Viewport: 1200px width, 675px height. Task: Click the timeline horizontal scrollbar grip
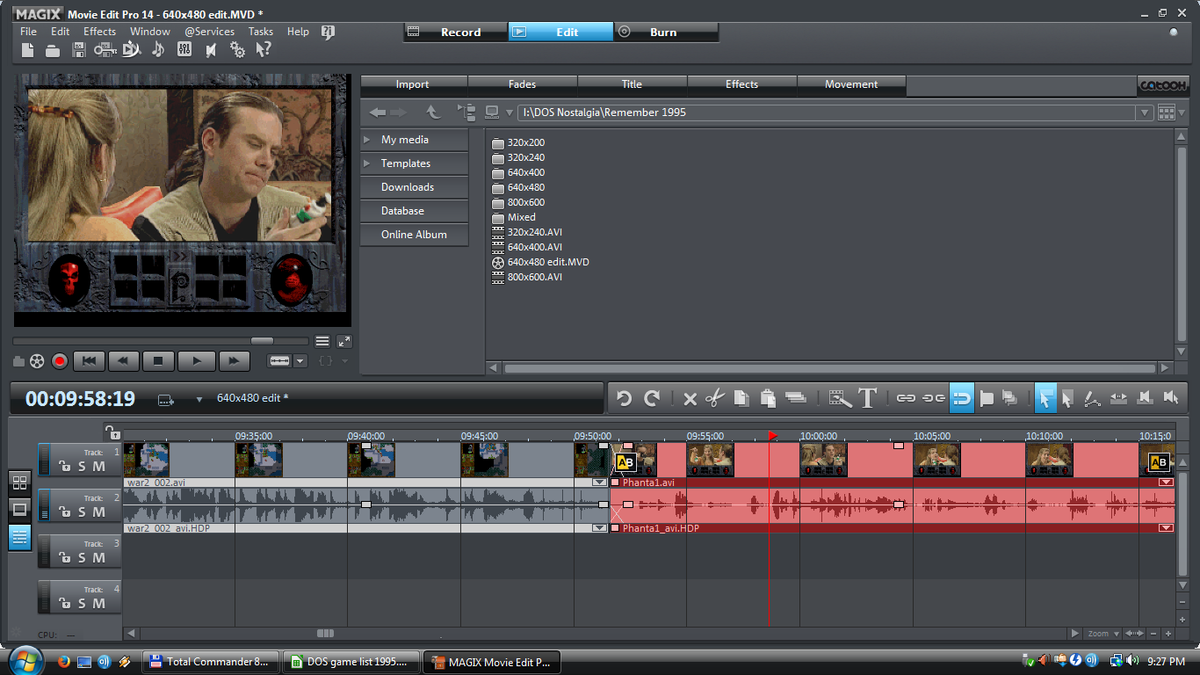(325, 633)
